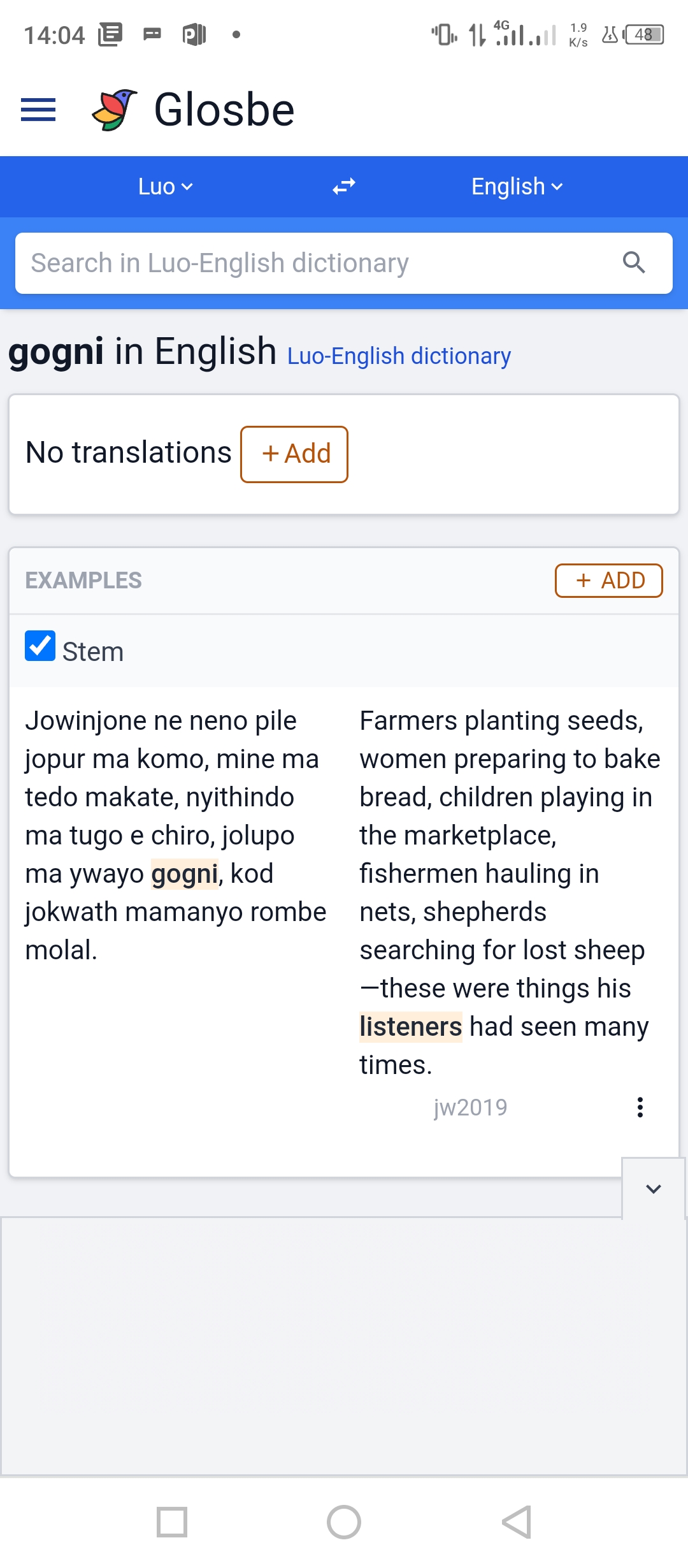Image resolution: width=688 pixels, height=1568 pixels.
Task: Swap the Luo and English languages
Action: pyautogui.click(x=344, y=187)
